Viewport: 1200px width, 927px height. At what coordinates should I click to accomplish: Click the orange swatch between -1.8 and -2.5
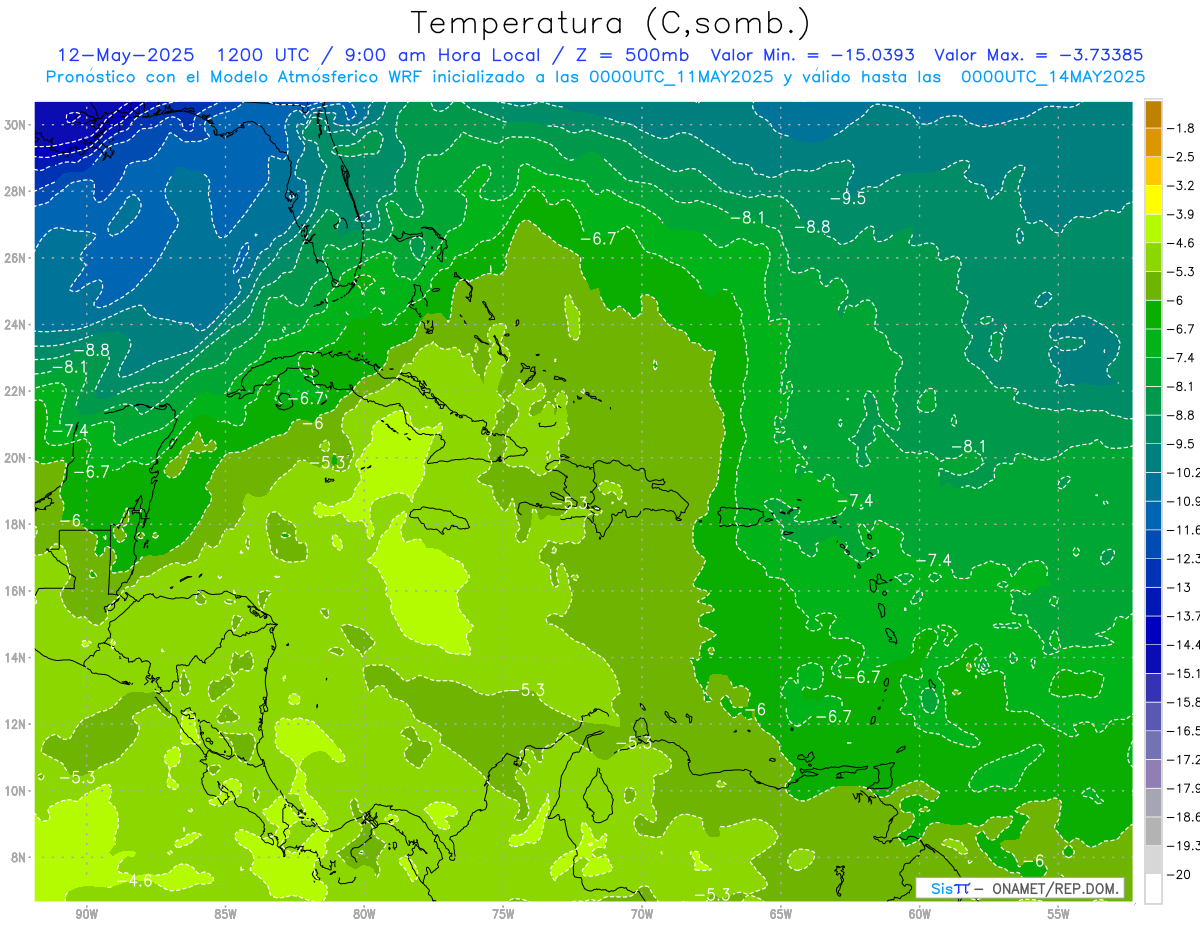(1153, 143)
